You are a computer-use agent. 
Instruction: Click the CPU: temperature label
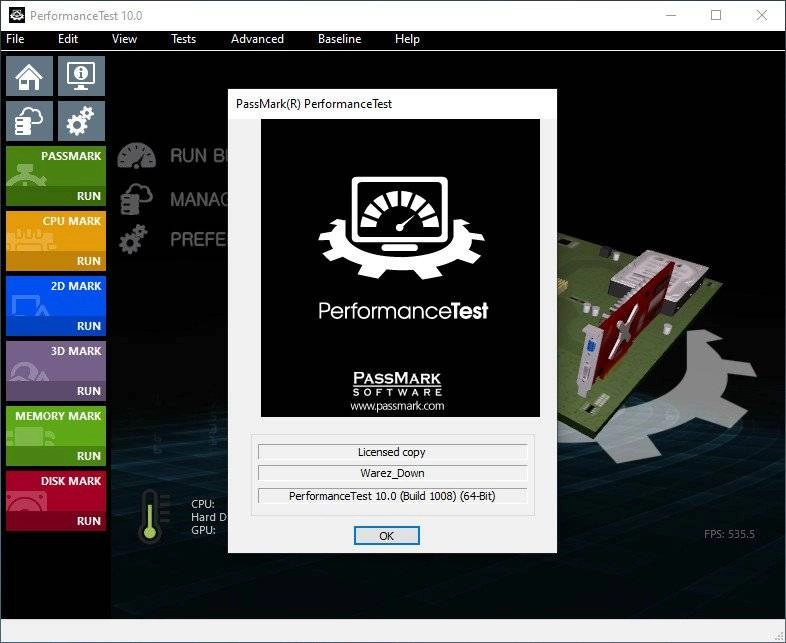coord(203,504)
